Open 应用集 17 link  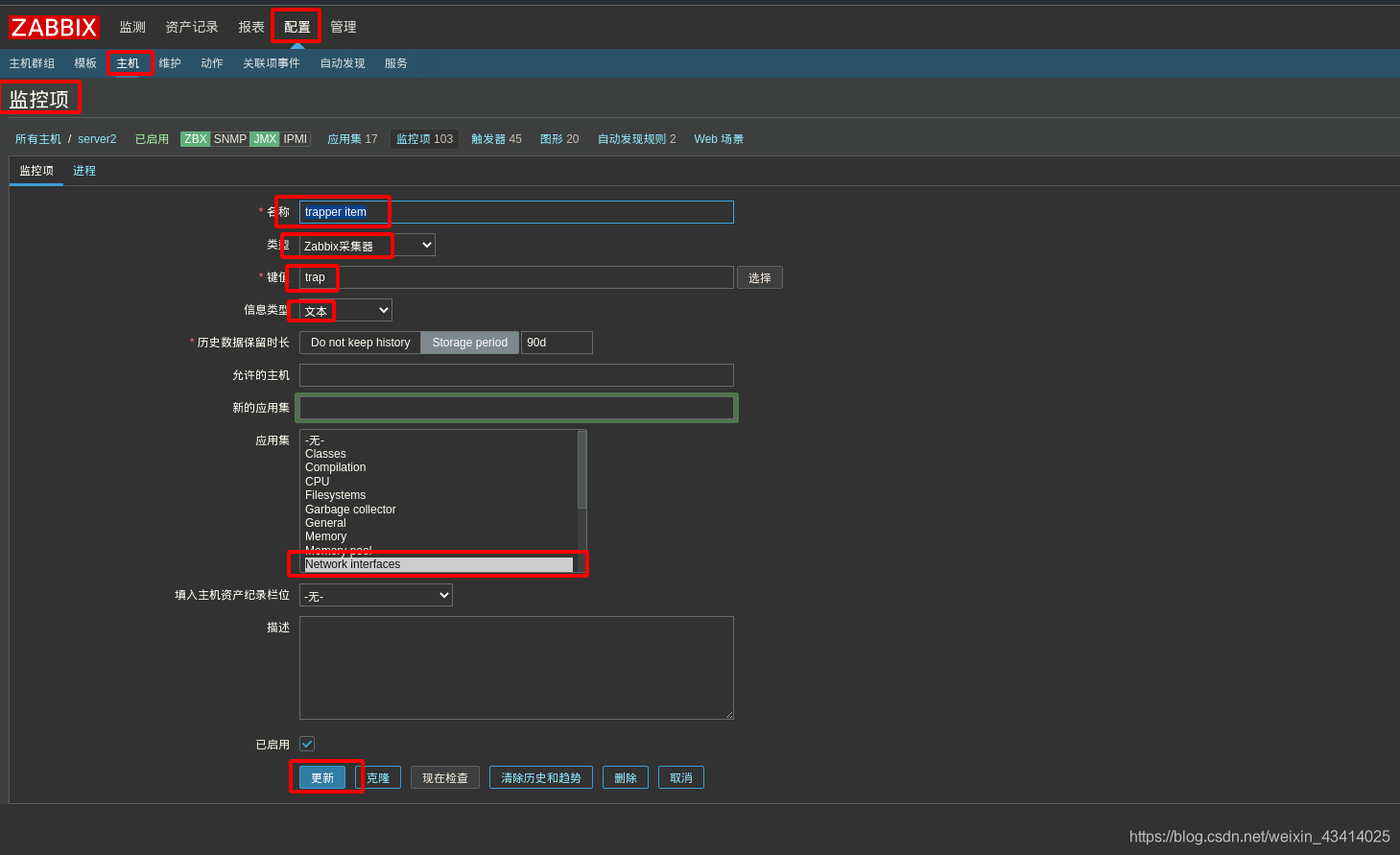pos(352,139)
